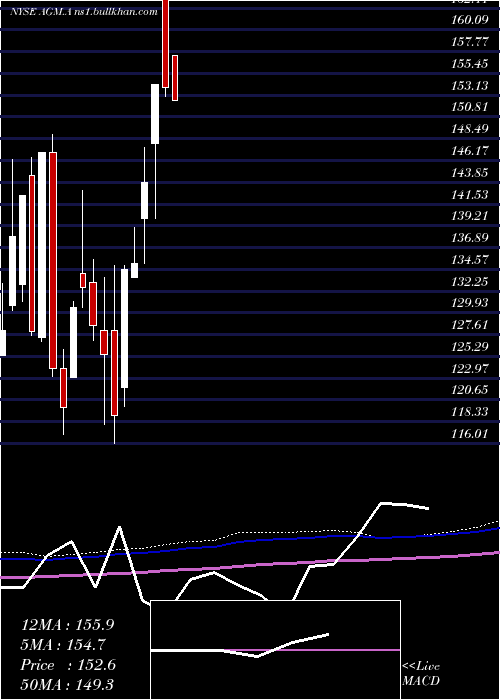
Task: Click the 136.89 price axis label
Action: click(470, 238)
